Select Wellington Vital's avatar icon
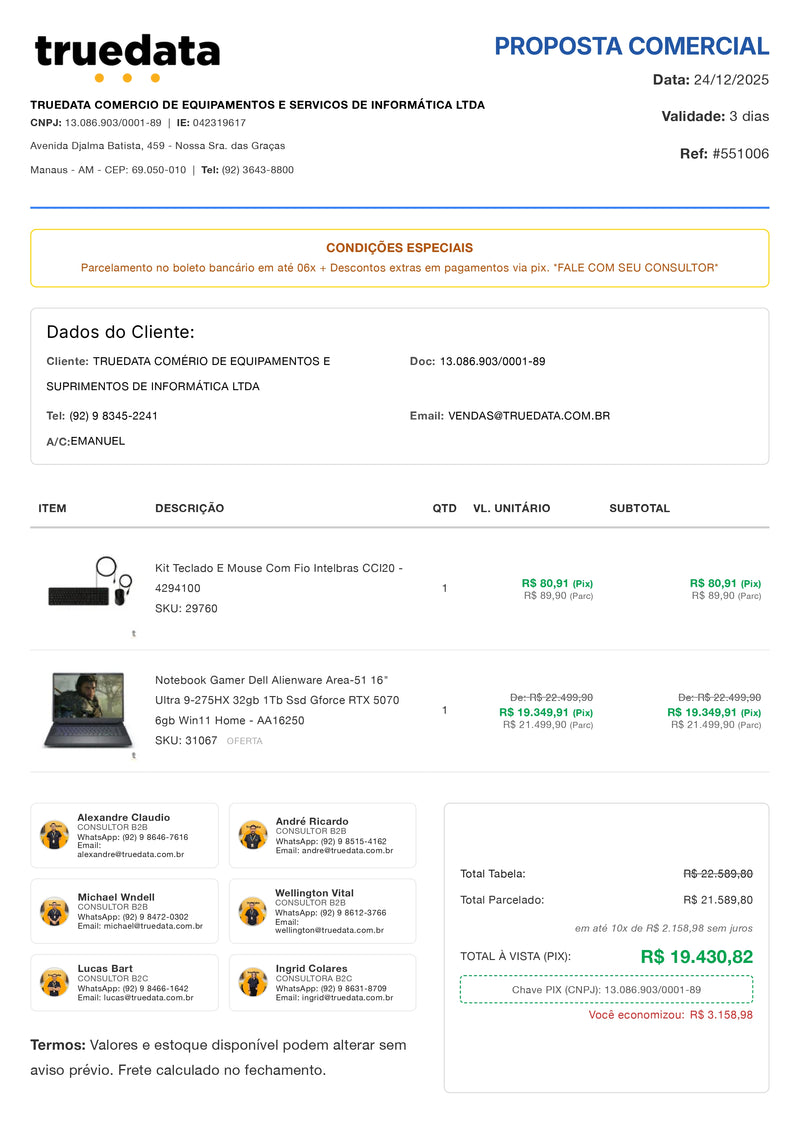 [x=252, y=911]
